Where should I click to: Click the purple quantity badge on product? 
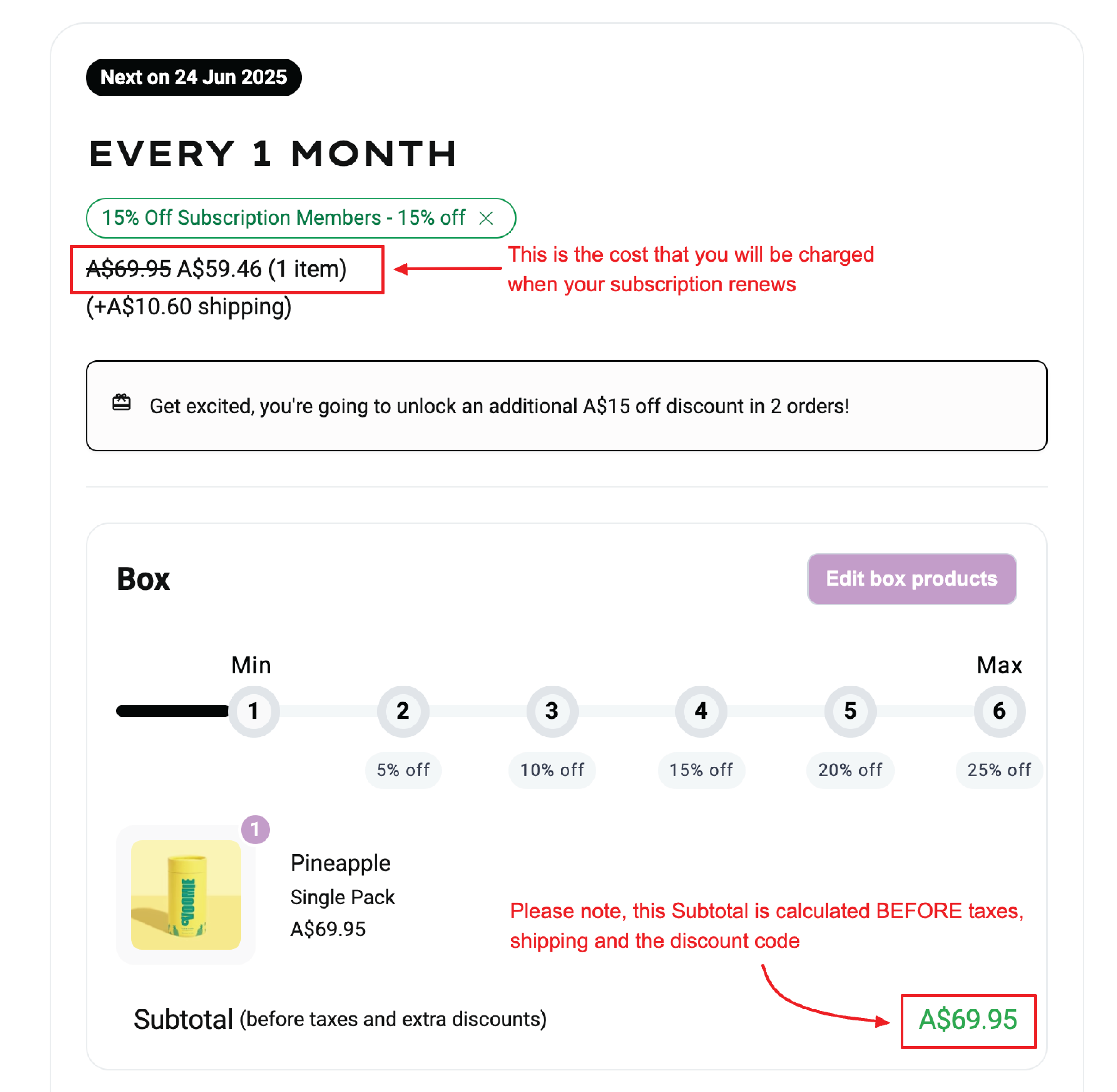click(255, 829)
